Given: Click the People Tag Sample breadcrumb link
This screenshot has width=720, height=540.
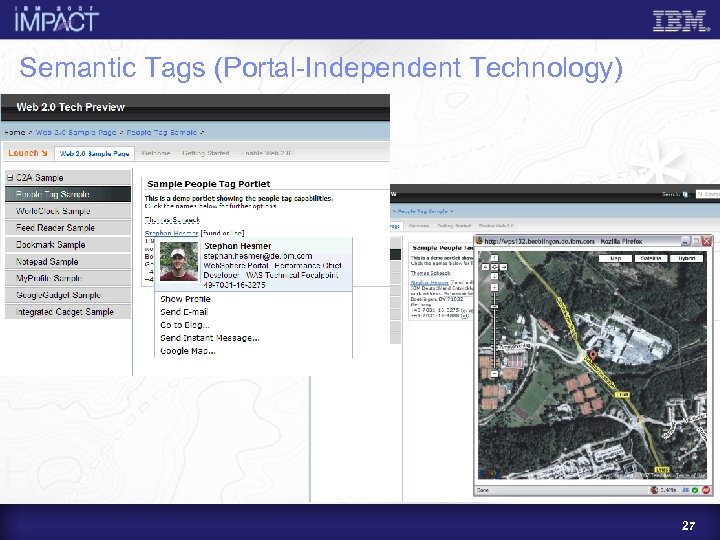Looking at the screenshot, I should click(161, 132).
